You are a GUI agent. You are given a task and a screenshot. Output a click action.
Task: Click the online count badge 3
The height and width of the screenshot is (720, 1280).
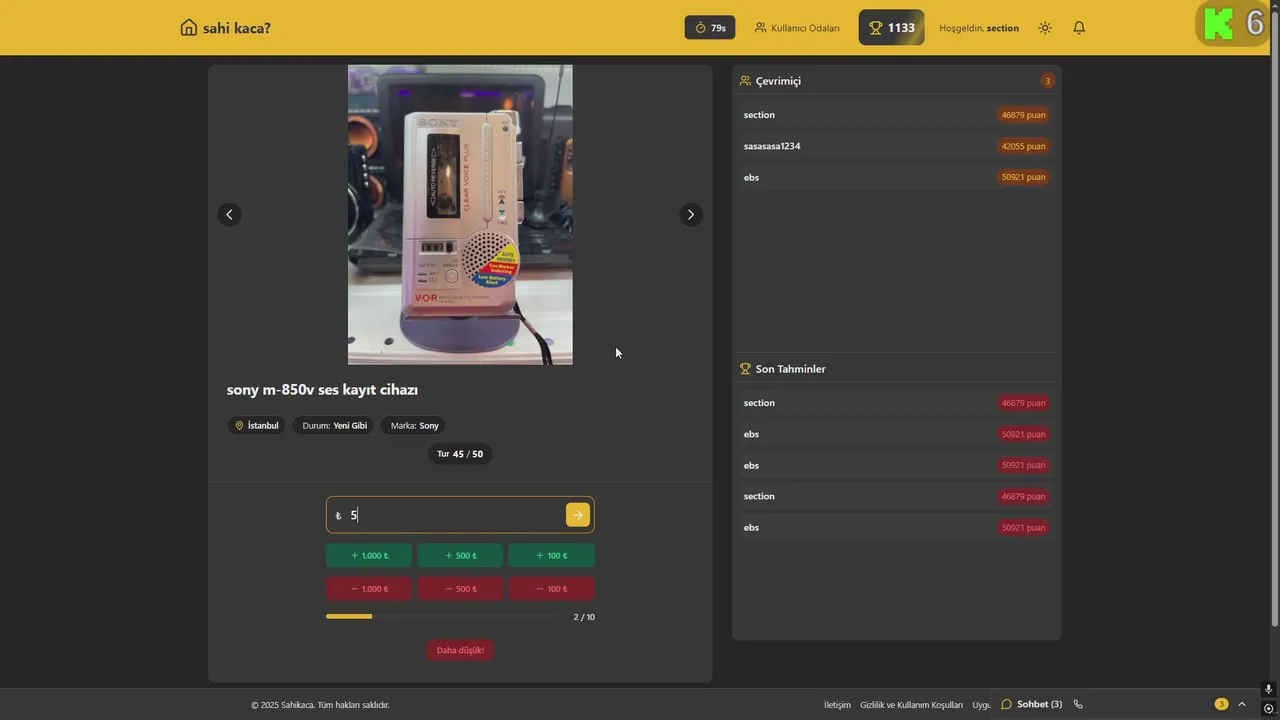pos(1047,81)
